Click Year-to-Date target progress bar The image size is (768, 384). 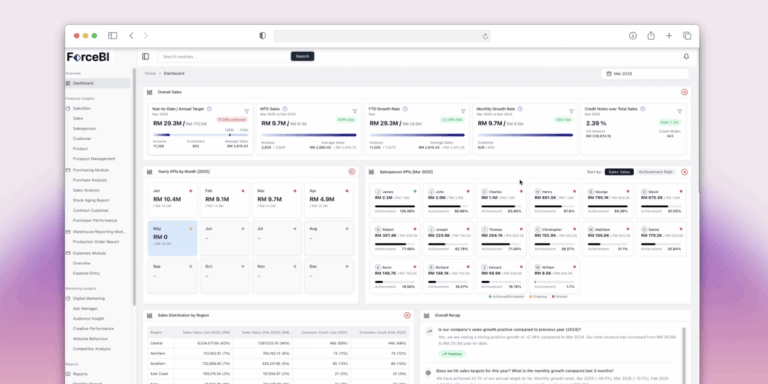pyautogui.click(x=201, y=135)
